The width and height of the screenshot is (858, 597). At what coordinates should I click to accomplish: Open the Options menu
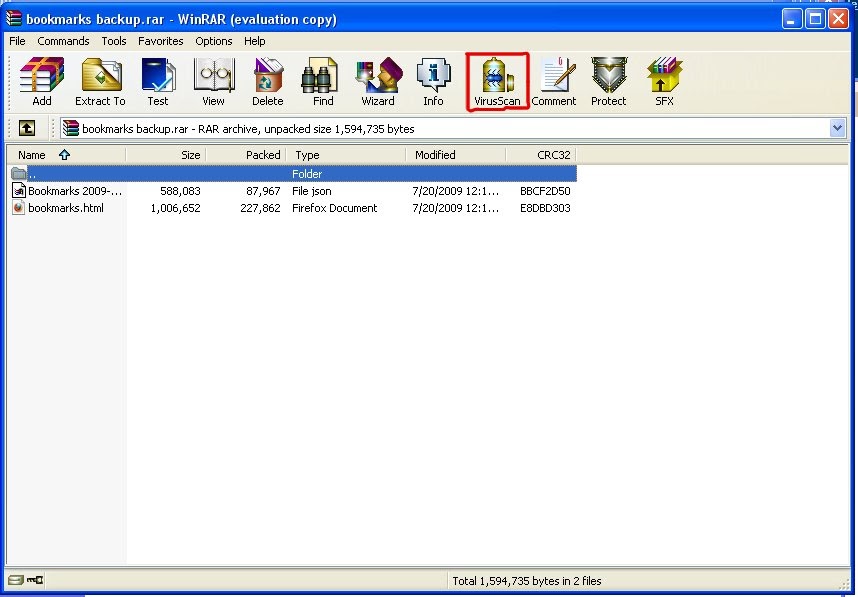click(x=213, y=41)
